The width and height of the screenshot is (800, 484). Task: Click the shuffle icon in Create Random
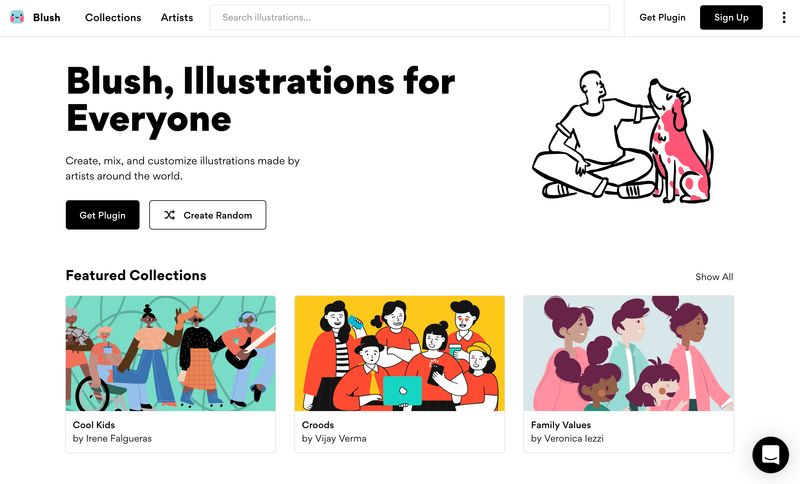(169, 215)
